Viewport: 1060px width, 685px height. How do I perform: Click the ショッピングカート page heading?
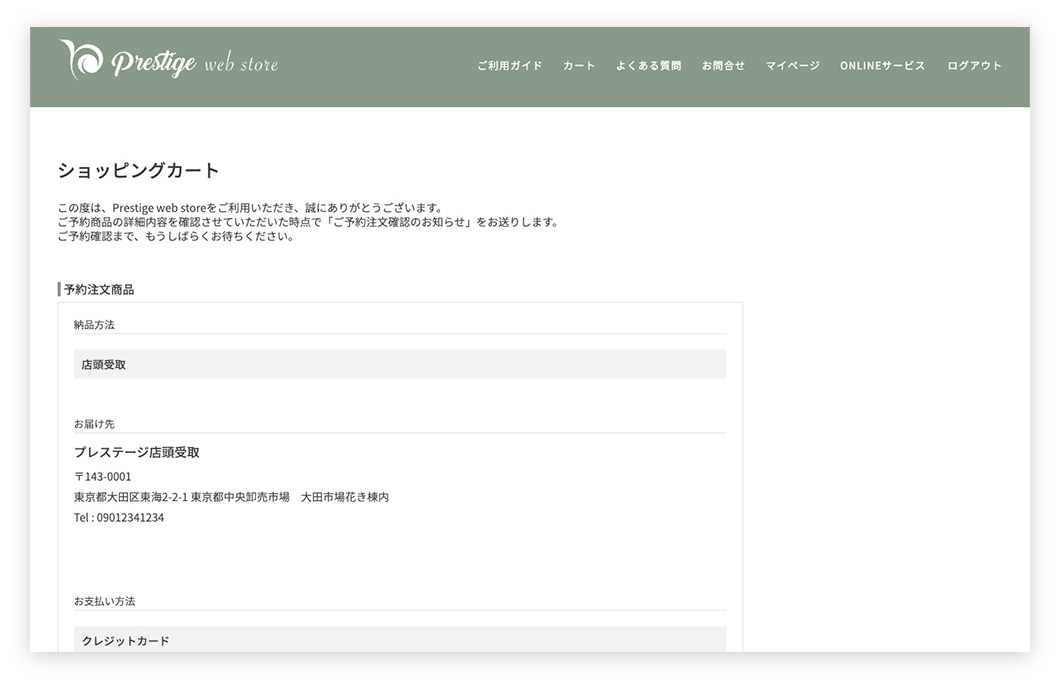[138, 170]
